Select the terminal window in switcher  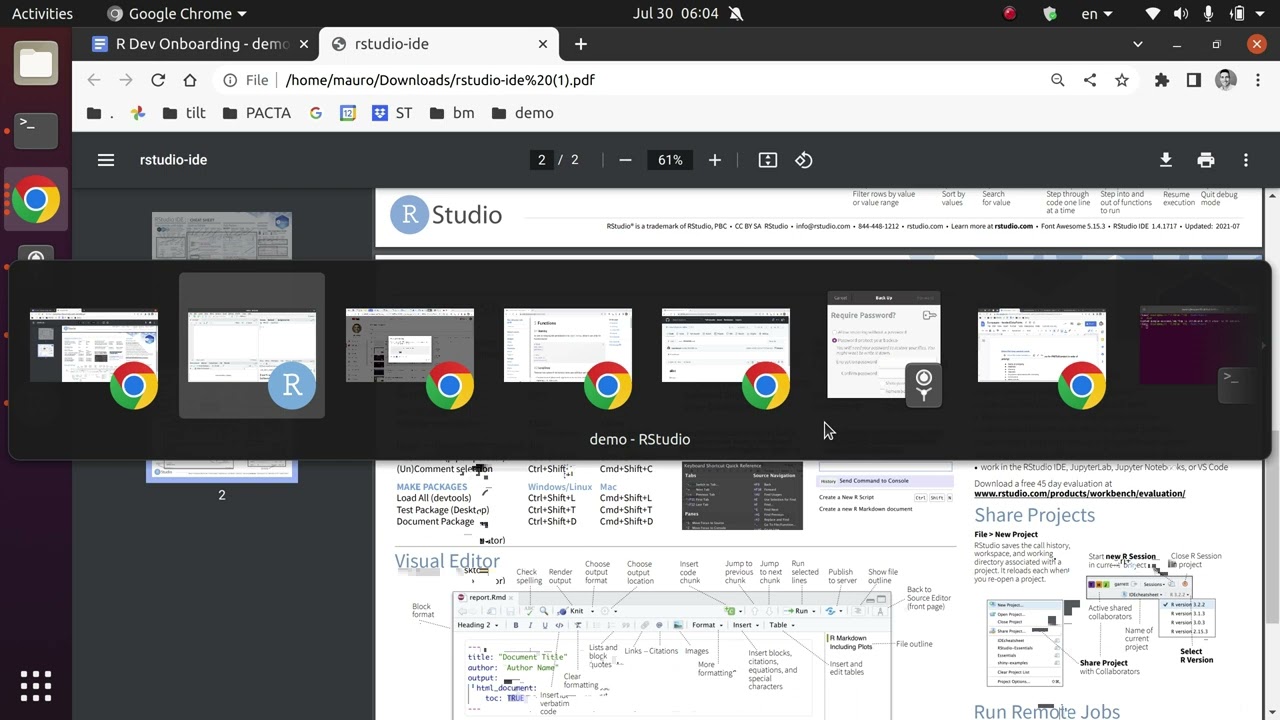point(1200,345)
